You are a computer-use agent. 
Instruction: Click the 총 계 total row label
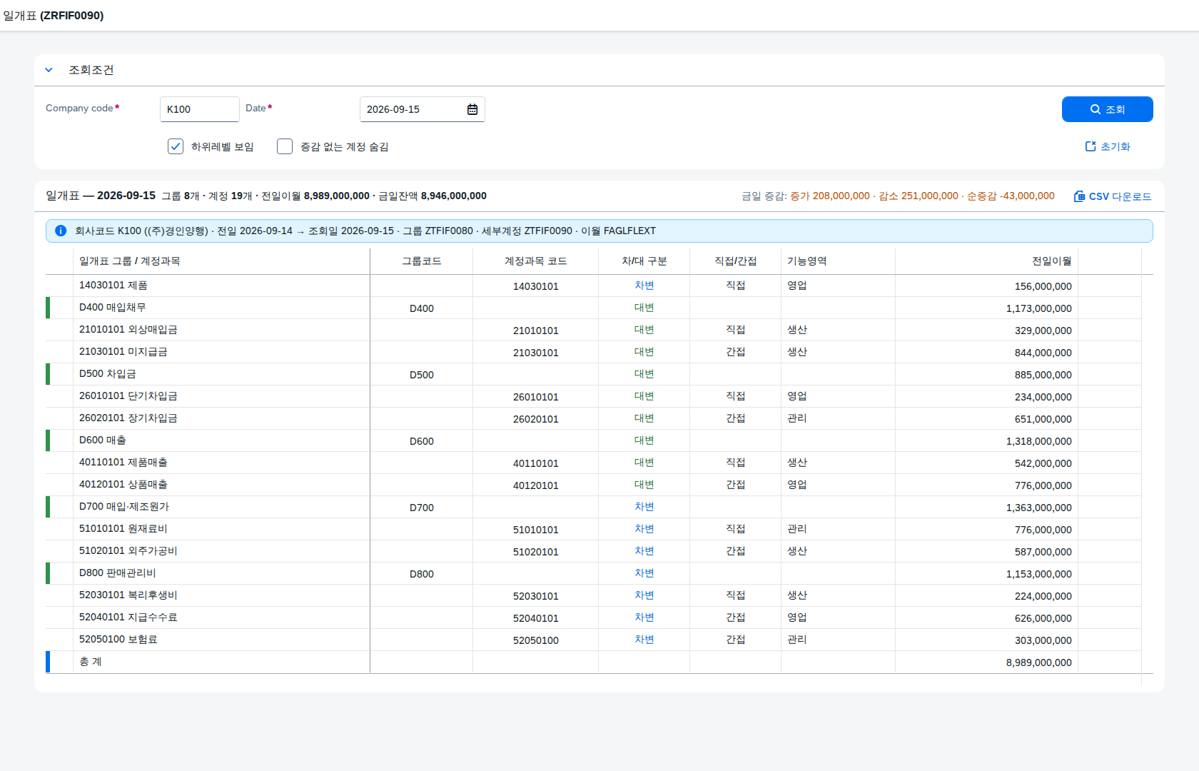(x=90, y=662)
